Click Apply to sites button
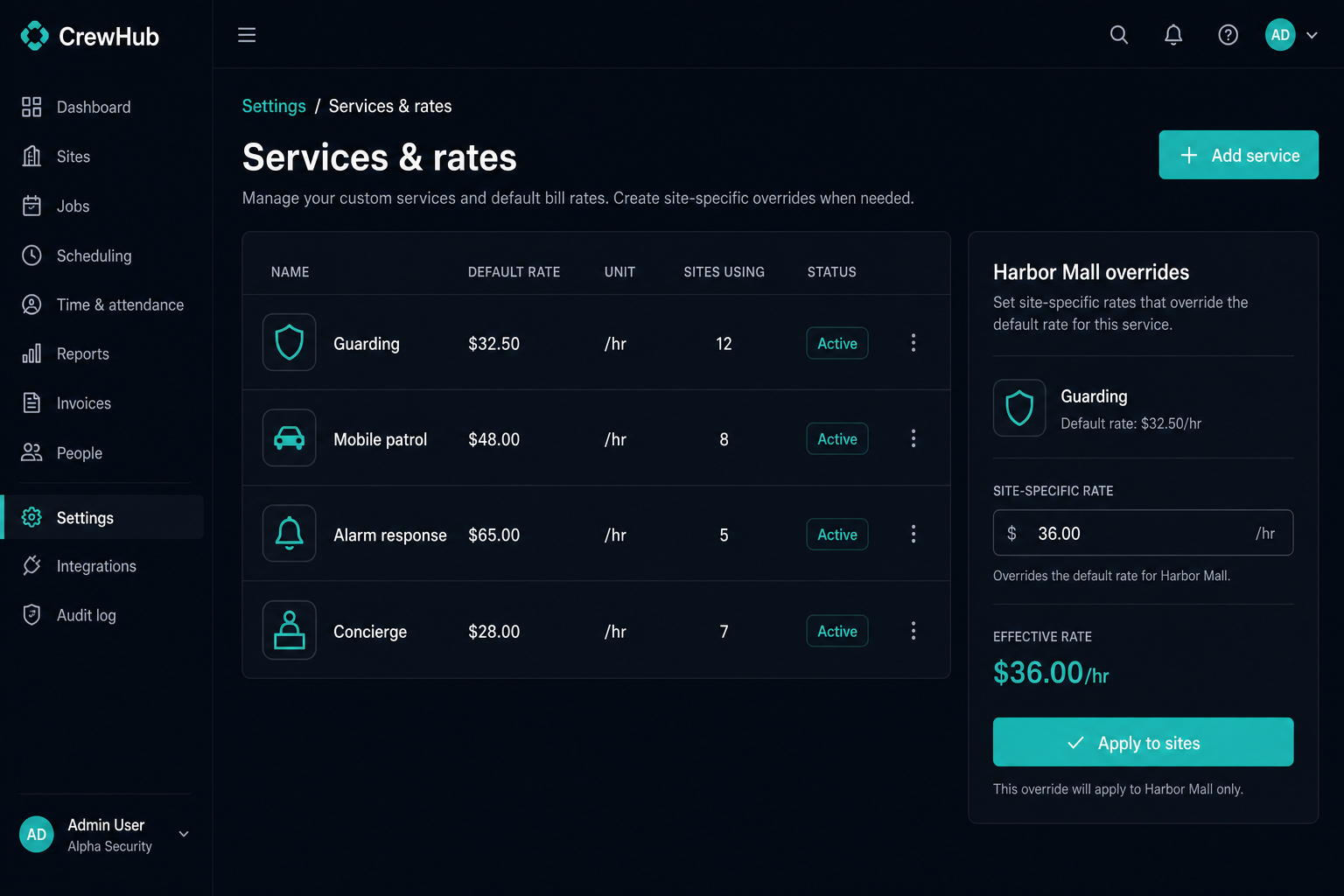 pos(1143,742)
